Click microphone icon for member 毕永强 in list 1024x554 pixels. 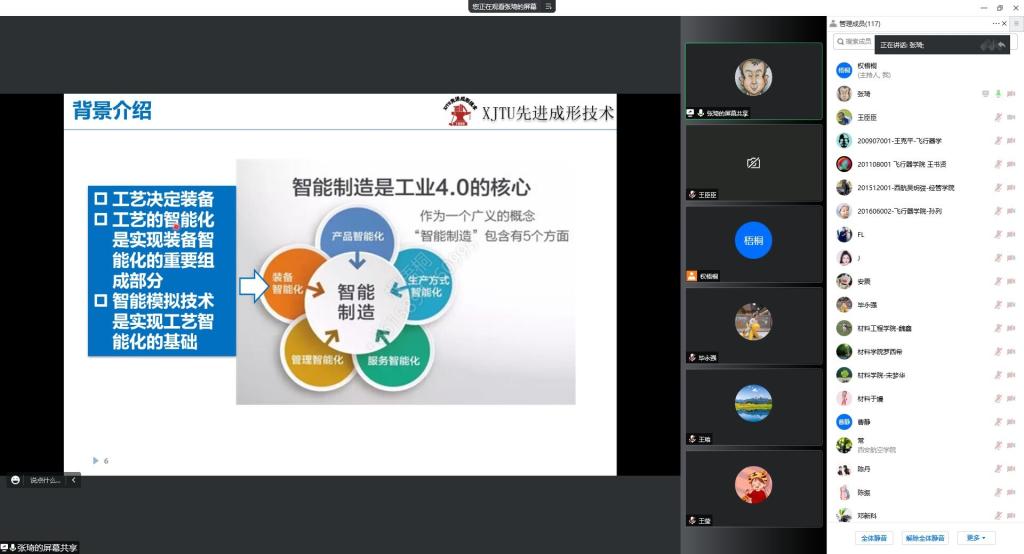(998, 305)
